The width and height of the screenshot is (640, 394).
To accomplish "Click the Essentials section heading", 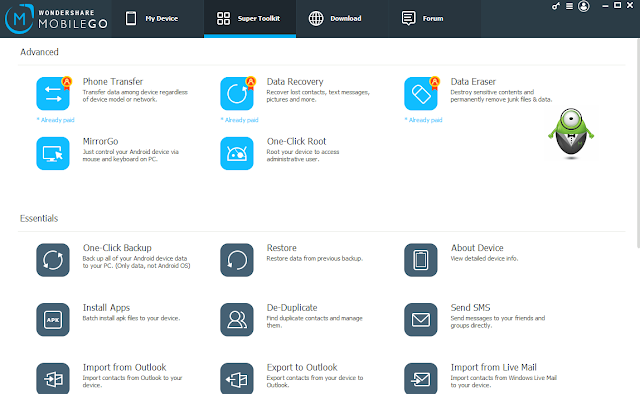I will [x=39, y=218].
